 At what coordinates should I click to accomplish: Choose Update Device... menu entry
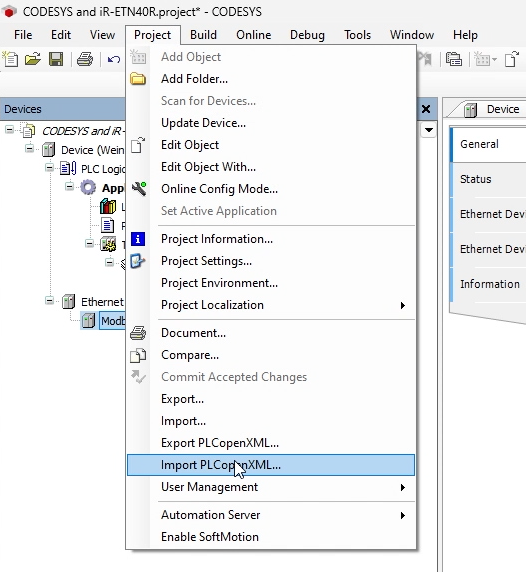[x=271, y=123]
